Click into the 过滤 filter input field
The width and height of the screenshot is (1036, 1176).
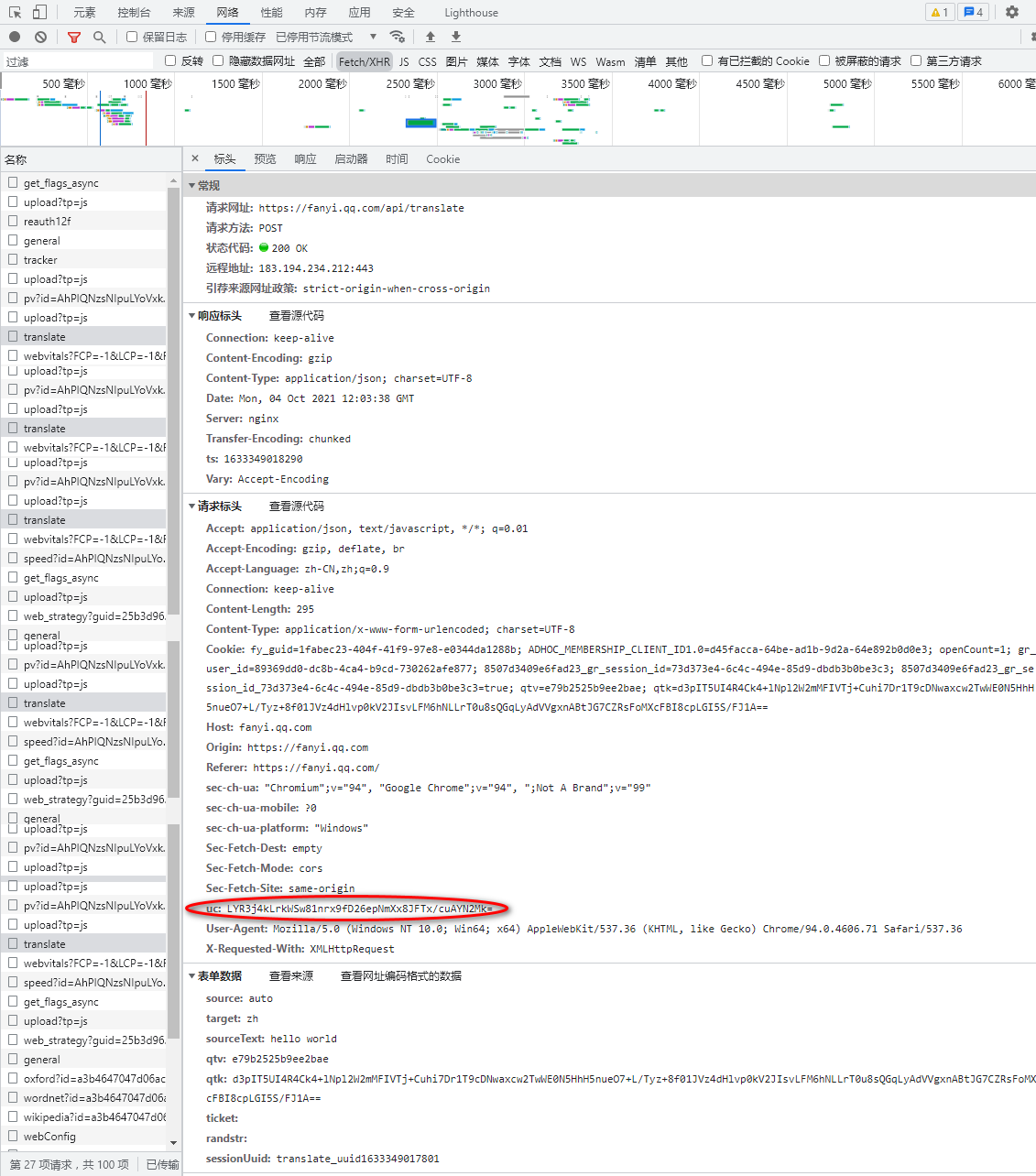78,61
